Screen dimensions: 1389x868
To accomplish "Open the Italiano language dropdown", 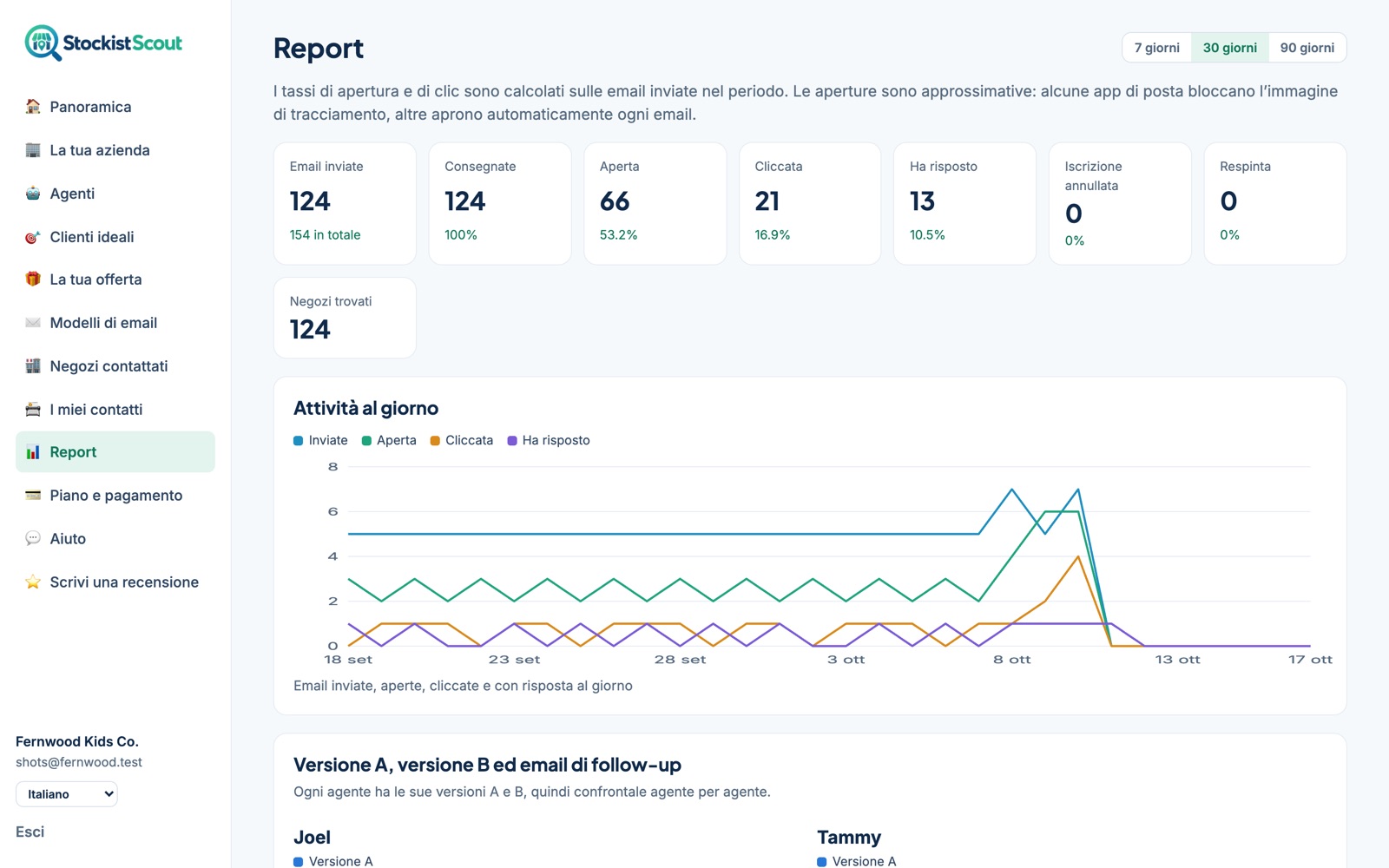I will point(67,794).
